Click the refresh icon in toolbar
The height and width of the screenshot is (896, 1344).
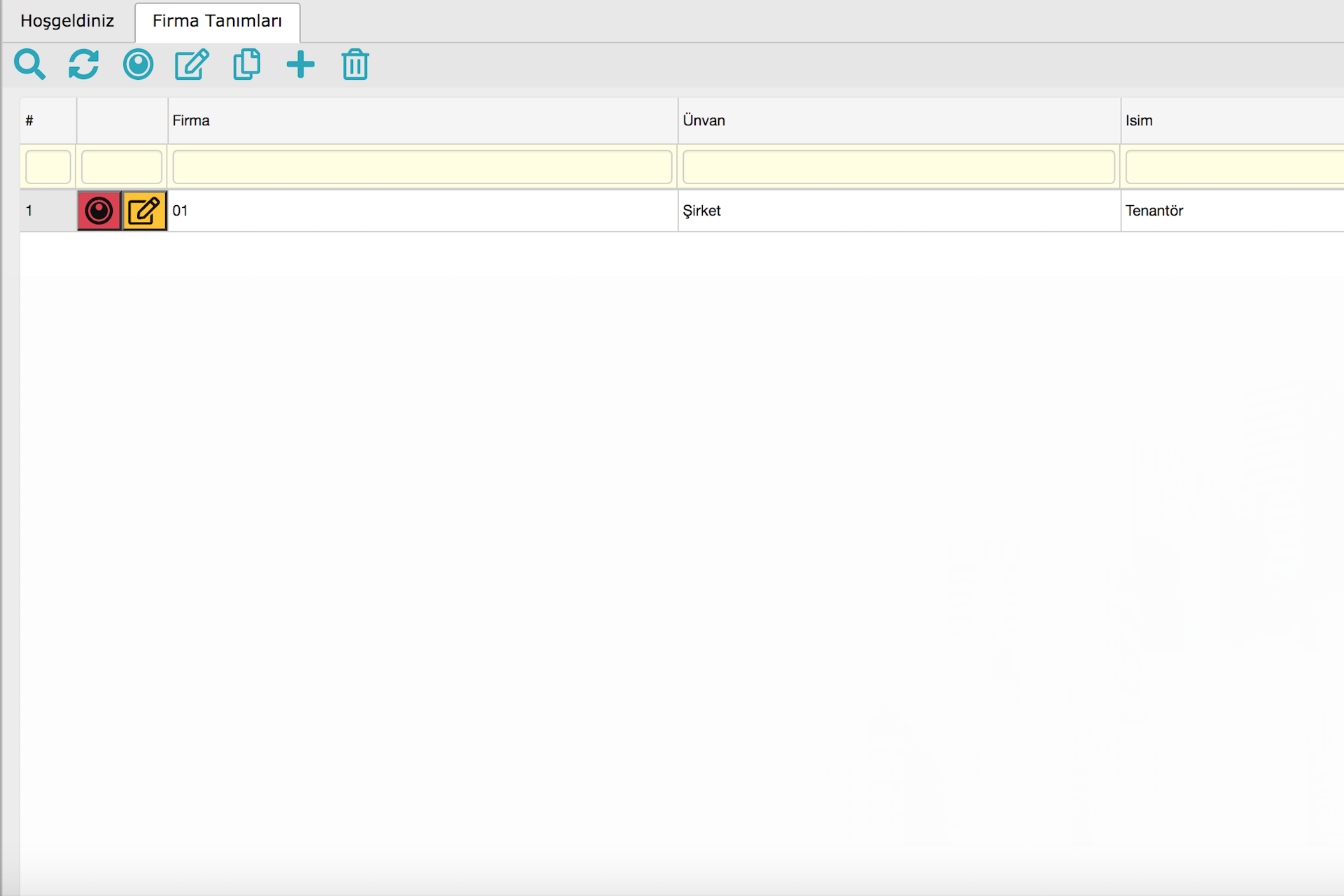[83, 64]
